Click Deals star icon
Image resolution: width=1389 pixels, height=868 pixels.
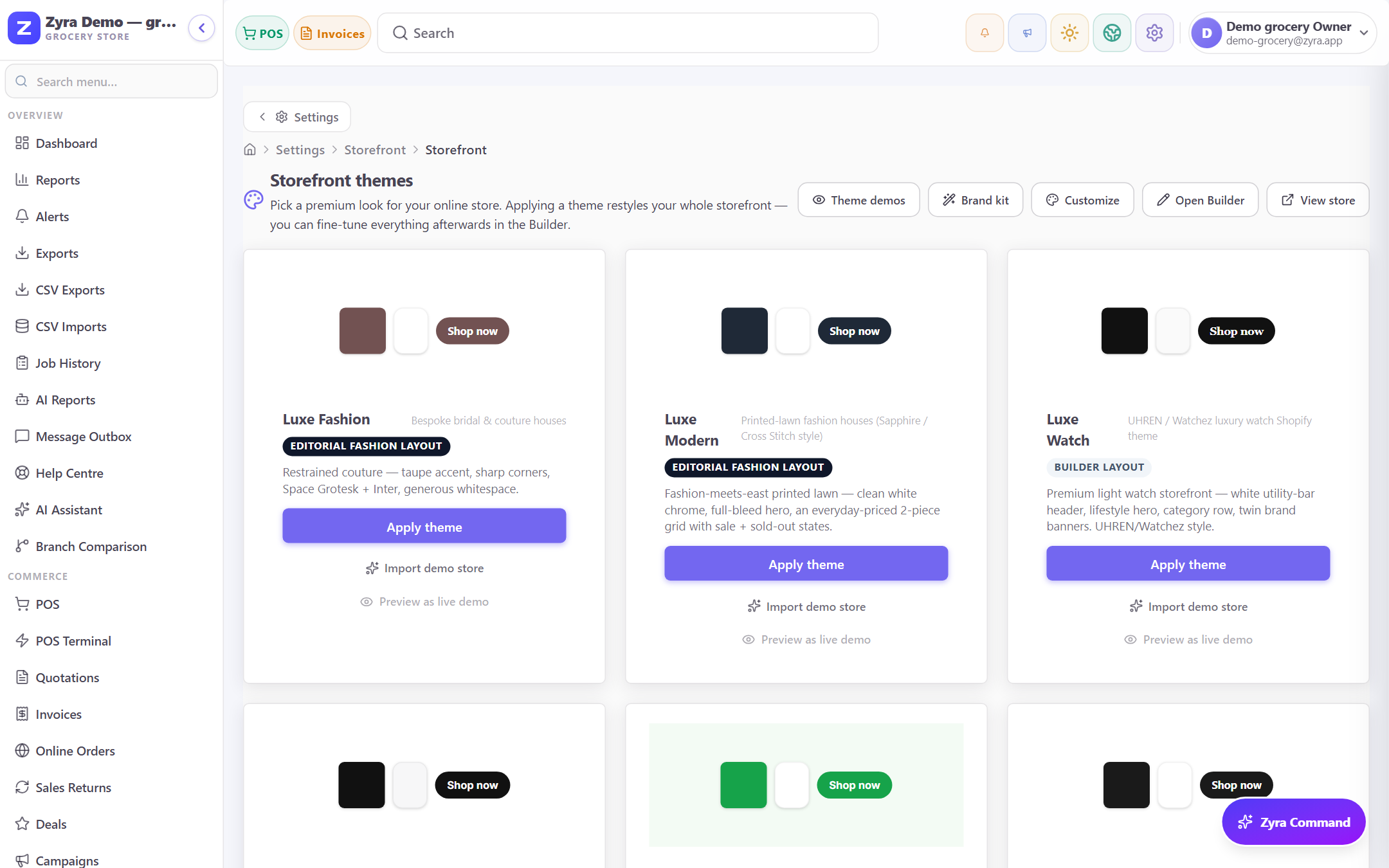[x=23, y=824]
